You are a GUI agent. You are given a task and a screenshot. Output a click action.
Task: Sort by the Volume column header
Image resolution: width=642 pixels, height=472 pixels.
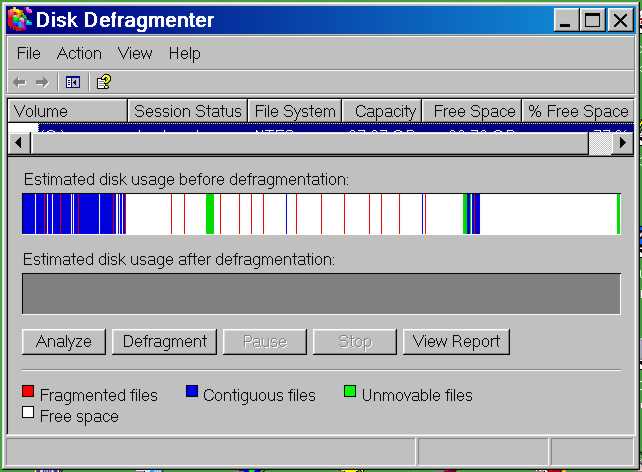67,111
